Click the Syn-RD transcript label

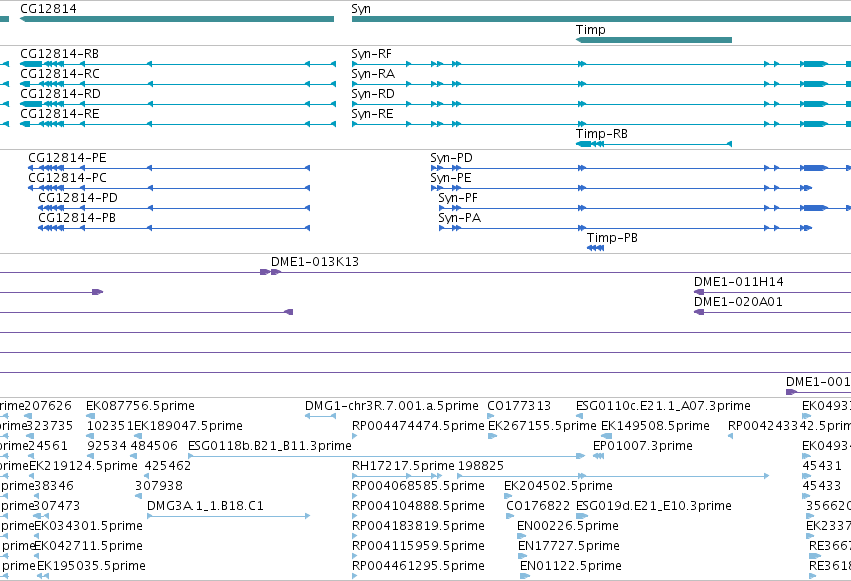(373, 94)
